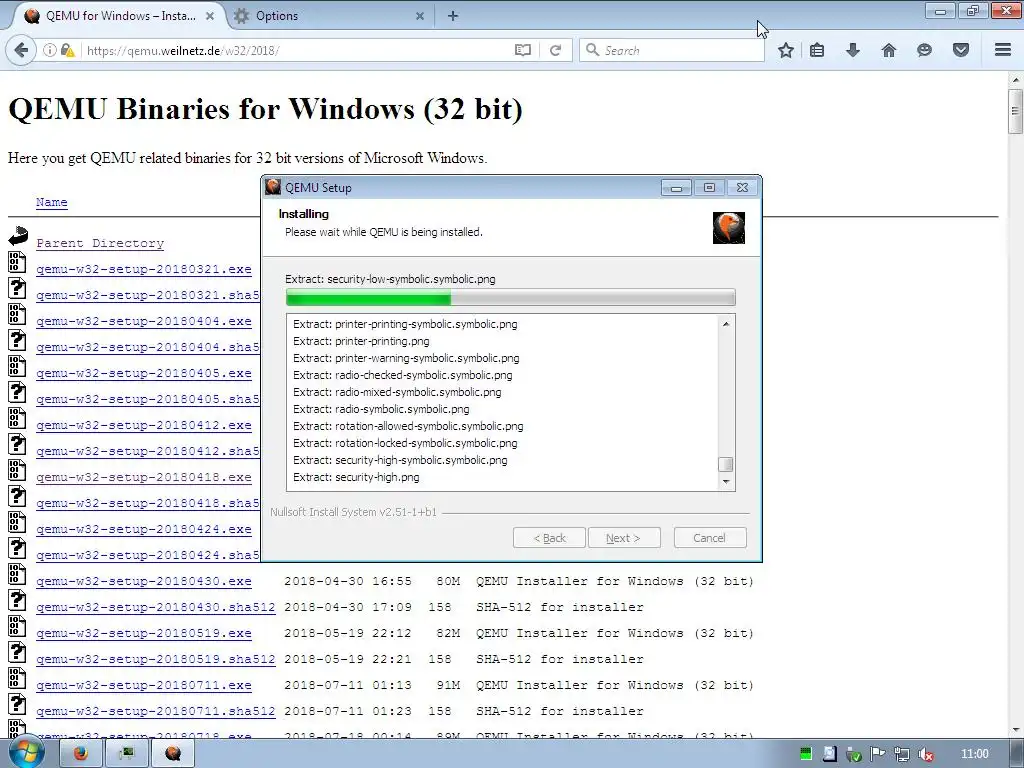Download qemu-w32-setup-20180711.exe
This screenshot has height=768, width=1024.
point(144,685)
